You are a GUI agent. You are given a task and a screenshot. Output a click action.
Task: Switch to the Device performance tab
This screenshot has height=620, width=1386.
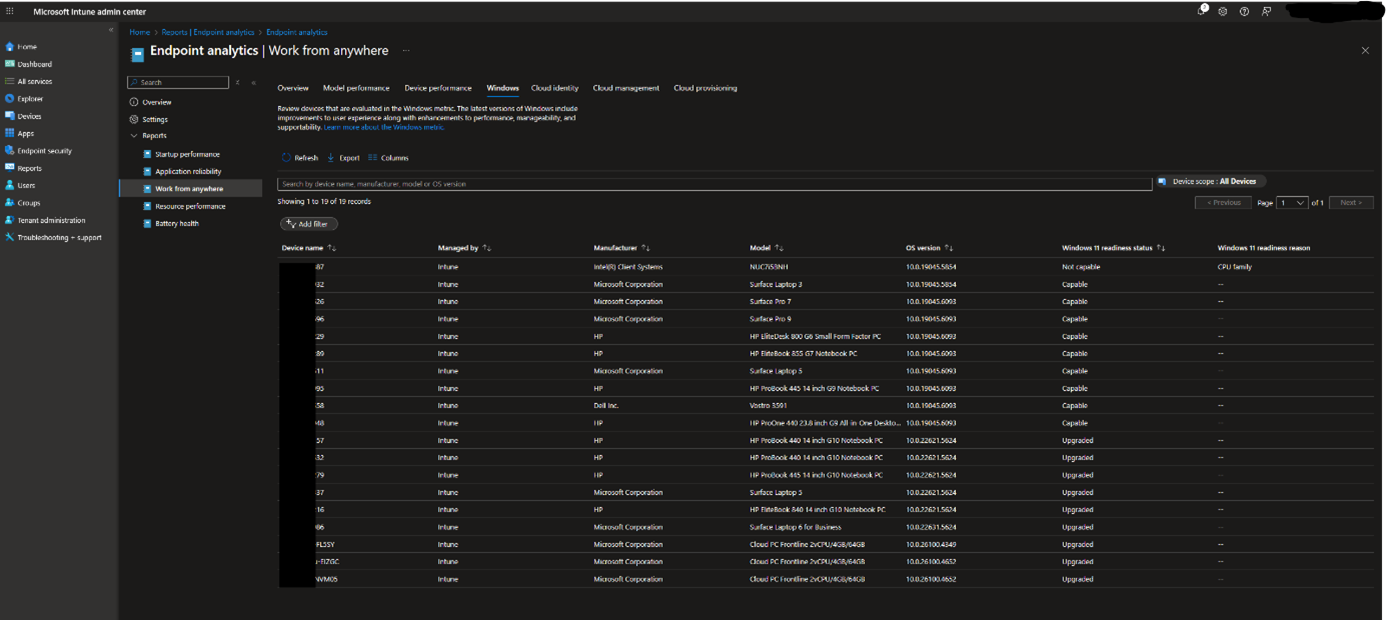point(438,88)
